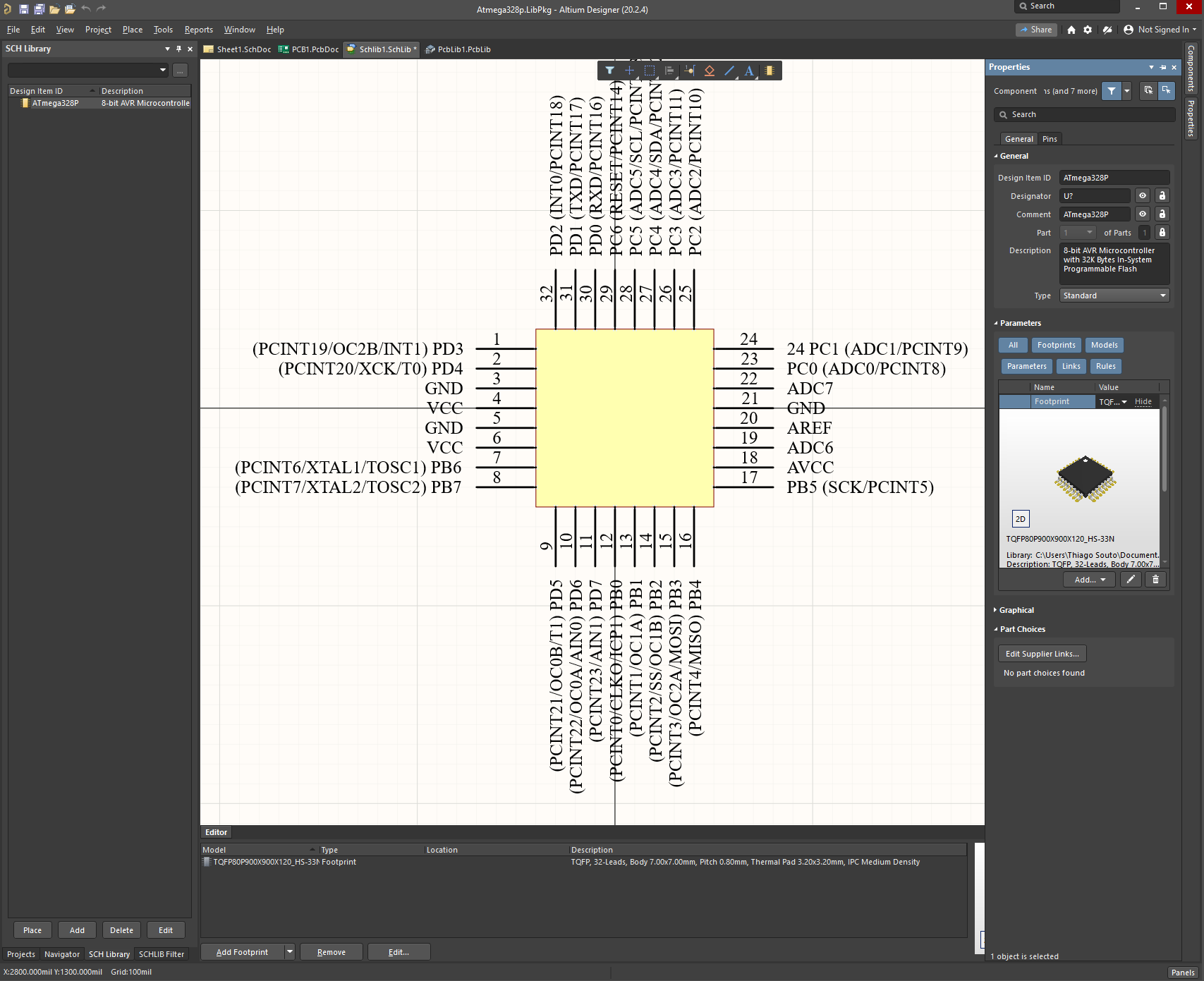
Task: Click the Undo arrow icon
Action: [x=86, y=8]
